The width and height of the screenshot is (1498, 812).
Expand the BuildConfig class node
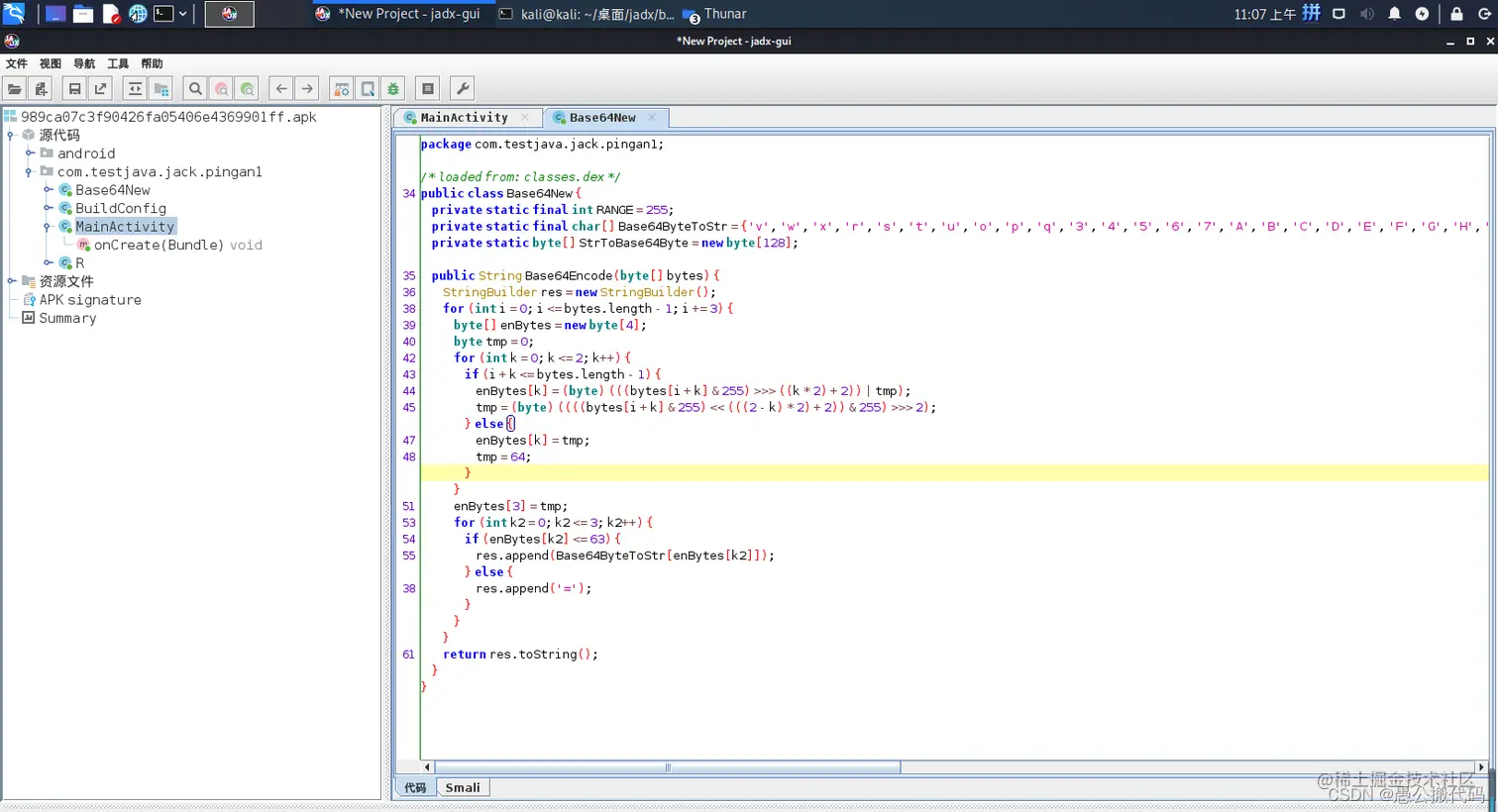click(47, 208)
